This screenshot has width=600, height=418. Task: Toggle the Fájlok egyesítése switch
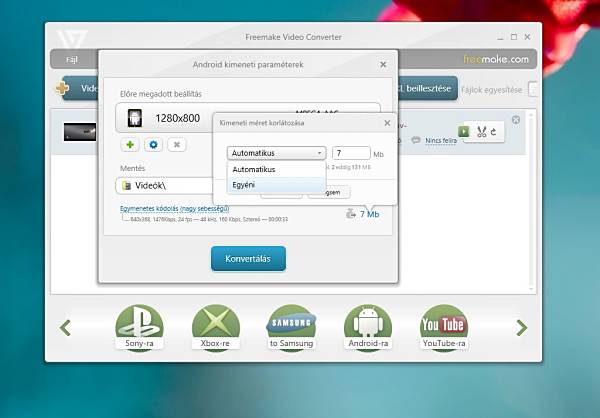click(533, 90)
